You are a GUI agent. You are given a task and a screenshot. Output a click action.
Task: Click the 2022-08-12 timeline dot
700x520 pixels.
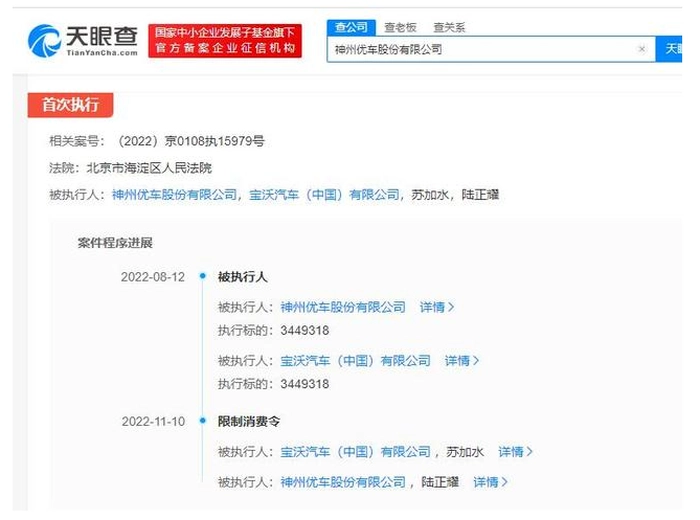coord(202,277)
